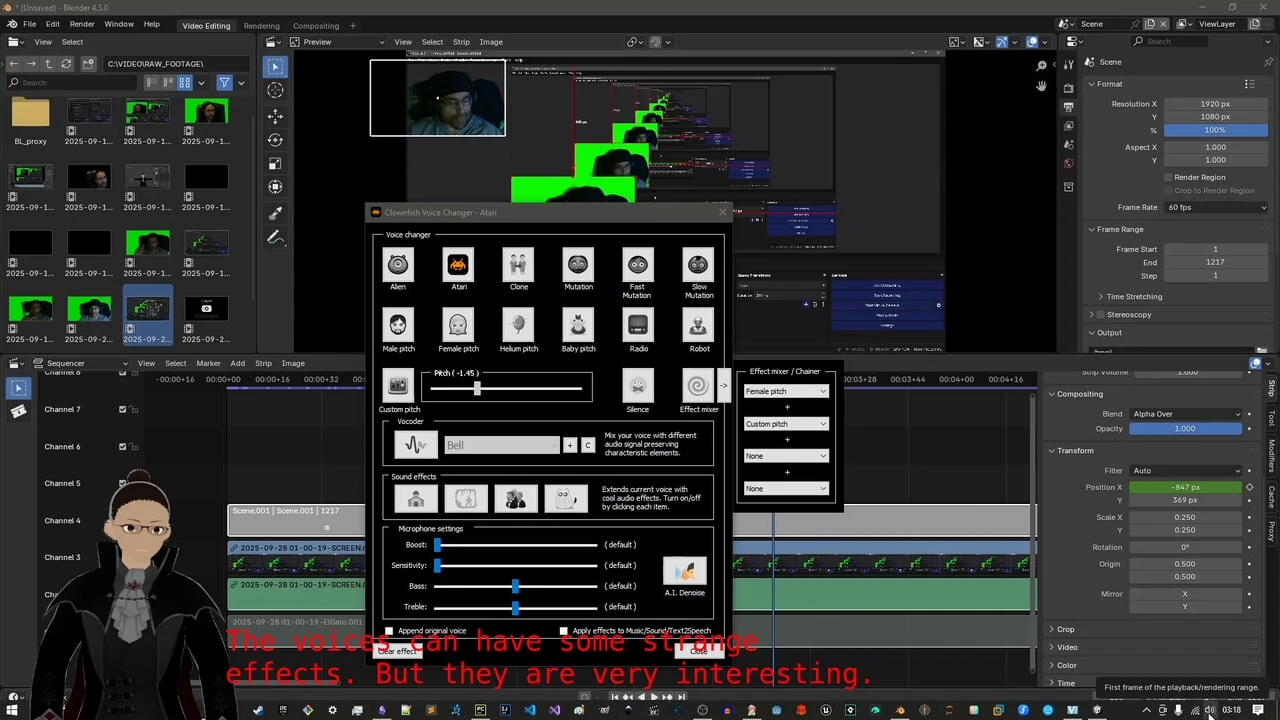The height and width of the screenshot is (720, 1280).
Task: Click the A.I. Denoise icon
Action: [685, 571]
